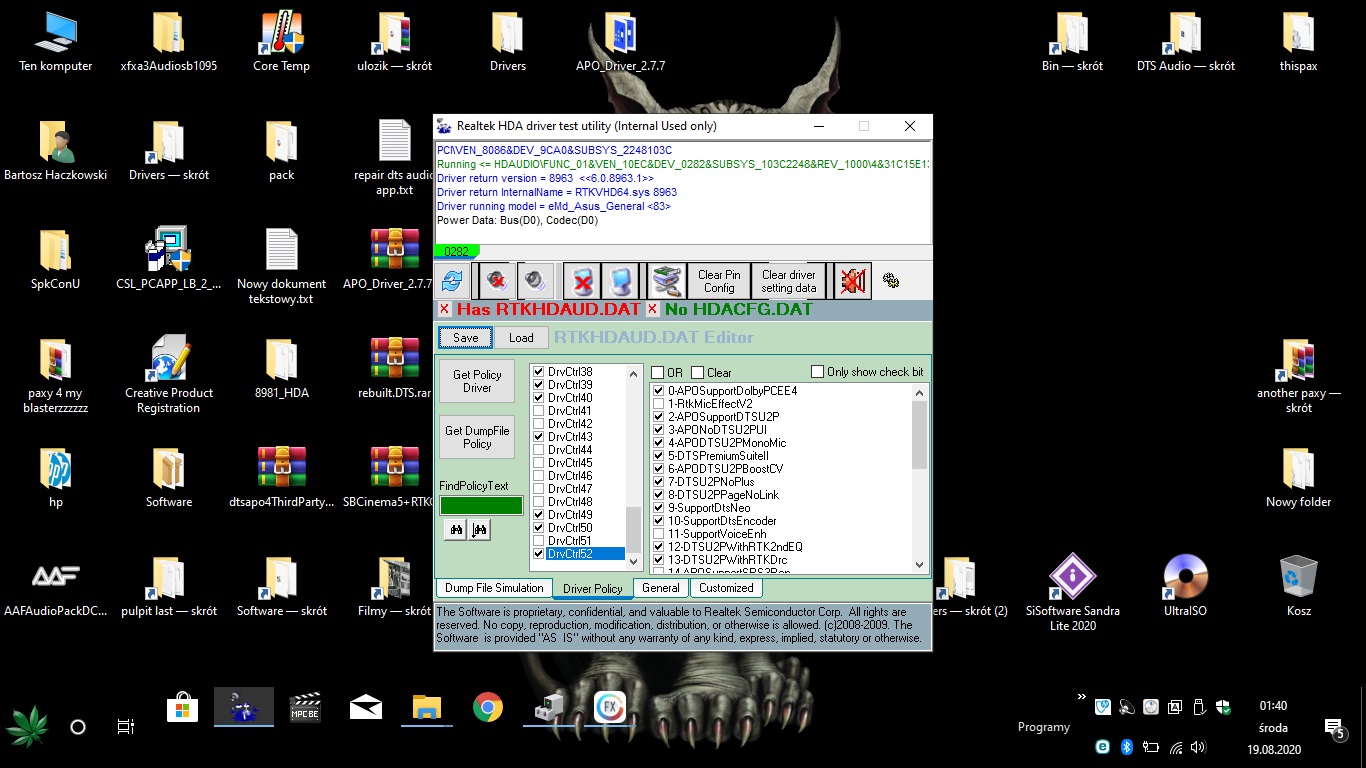This screenshot has height=768, width=1366.
Task: Expand hidden tray icons chevron
Action: click(x=1081, y=697)
